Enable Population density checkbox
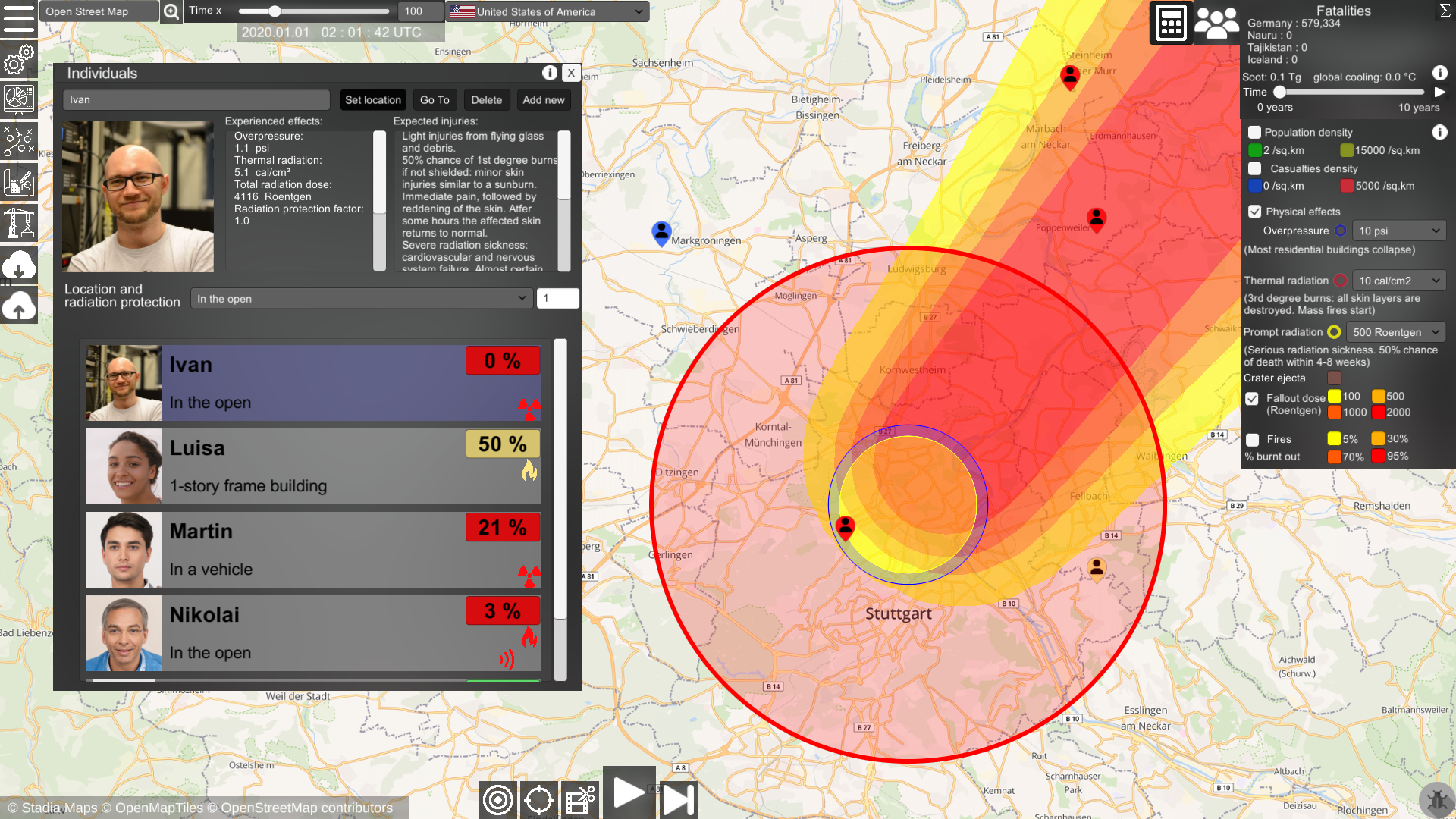Viewport: 1456px width, 819px height. pyautogui.click(x=1255, y=132)
